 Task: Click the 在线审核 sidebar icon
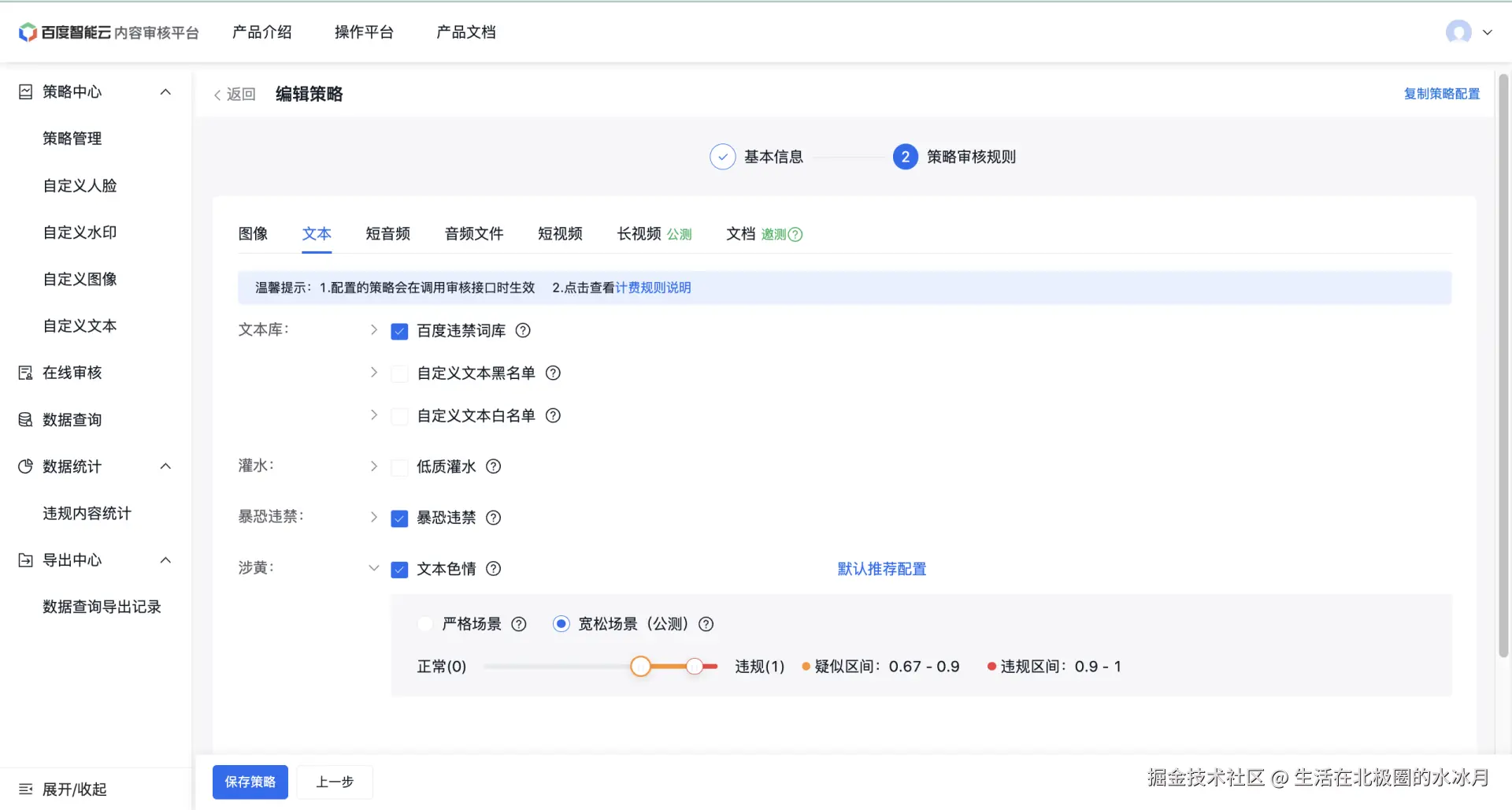click(26, 373)
